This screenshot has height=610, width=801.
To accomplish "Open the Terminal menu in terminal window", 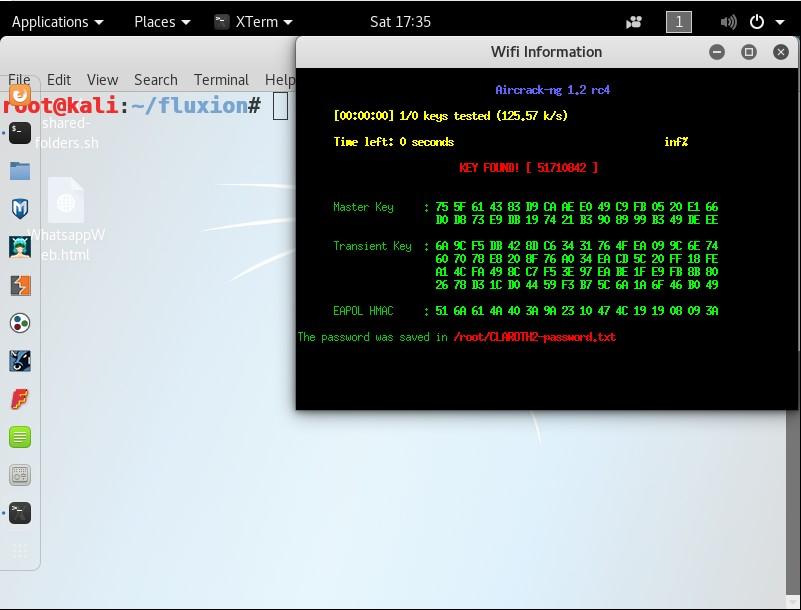I will pos(221,80).
